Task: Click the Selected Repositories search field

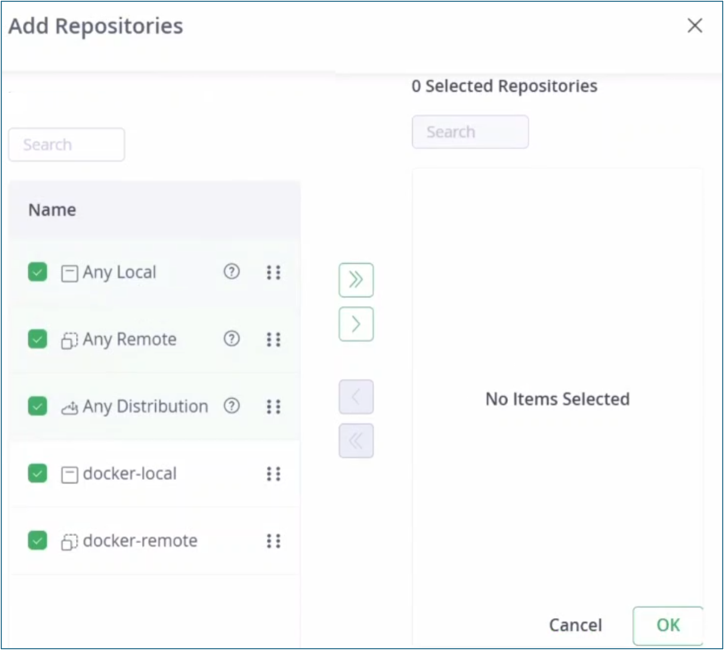Action: coord(470,132)
